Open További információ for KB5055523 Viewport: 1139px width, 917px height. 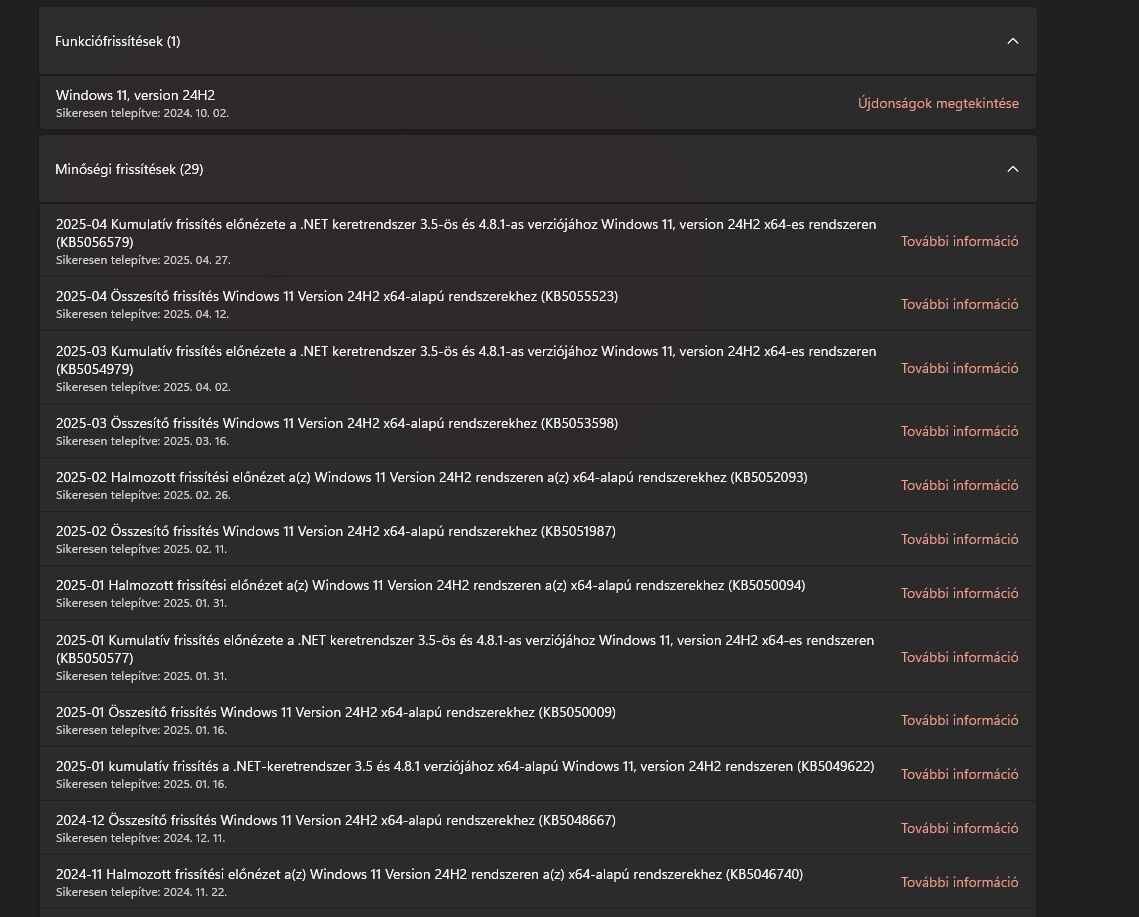click(x=959, y=304)
